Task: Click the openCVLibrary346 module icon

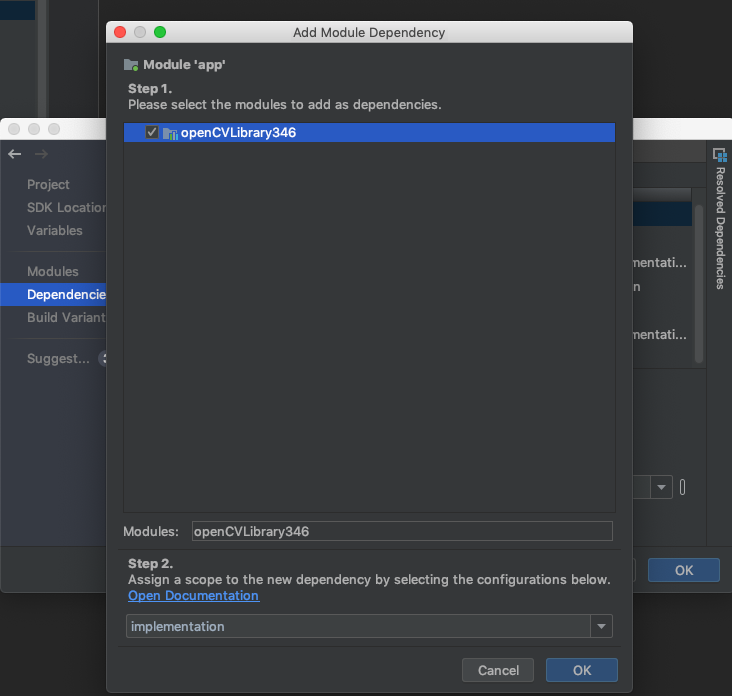Action: [x=170, y=134]
